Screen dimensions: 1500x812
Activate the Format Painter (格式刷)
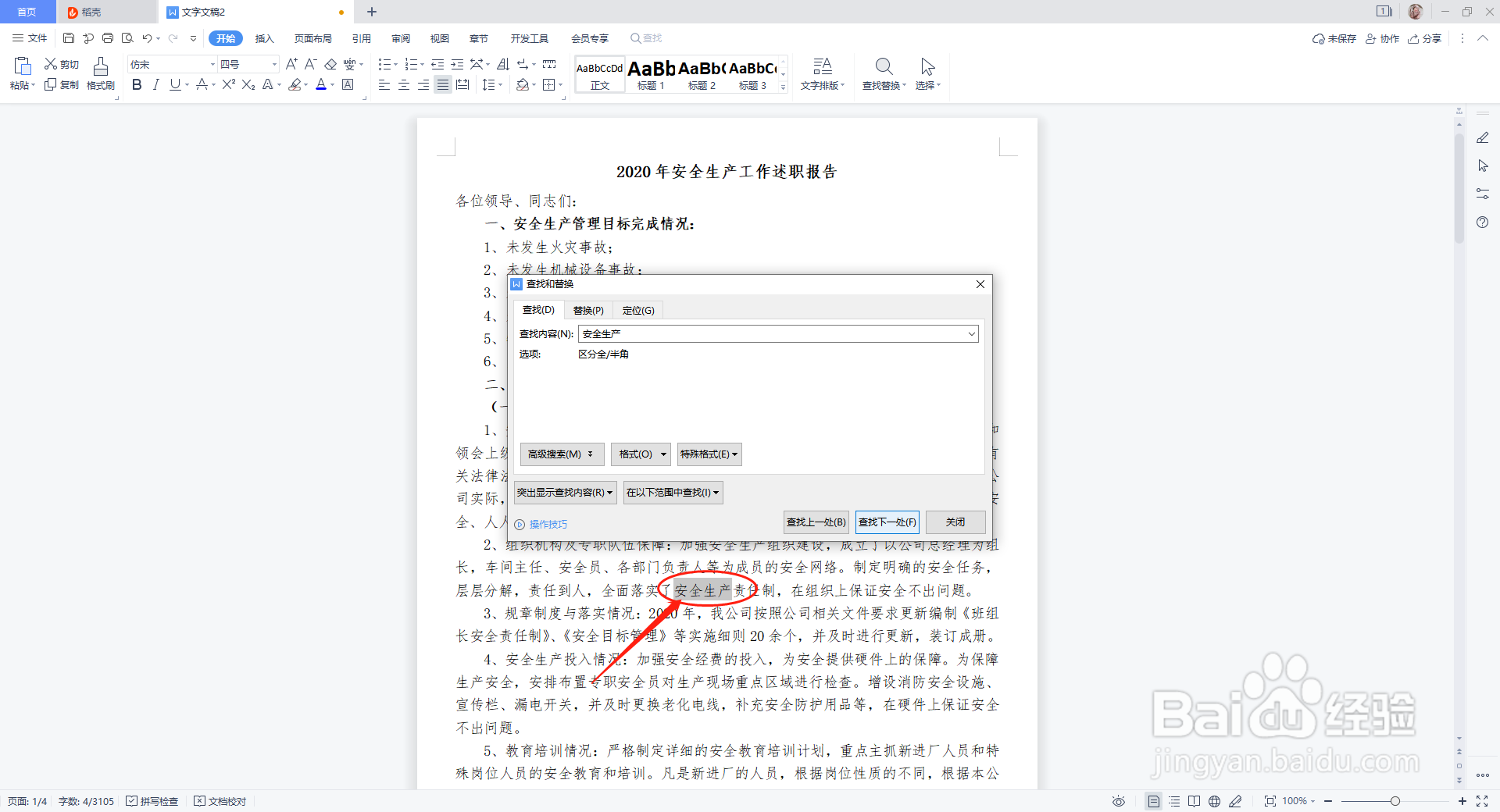click(100, 73)
